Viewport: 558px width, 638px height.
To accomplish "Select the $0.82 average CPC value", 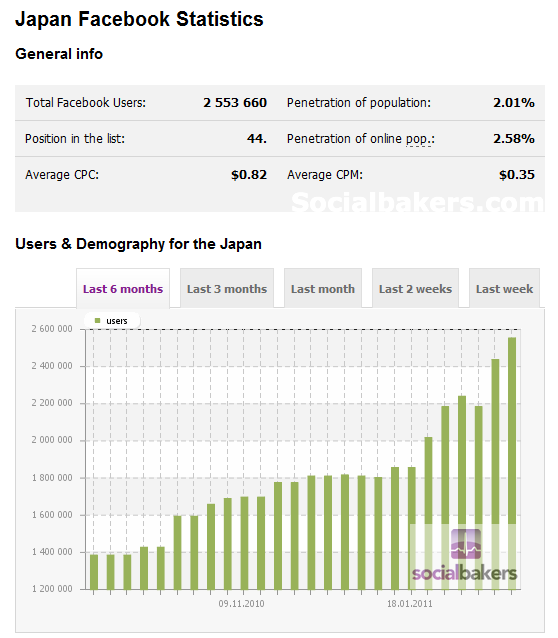I will click(249, 175).
